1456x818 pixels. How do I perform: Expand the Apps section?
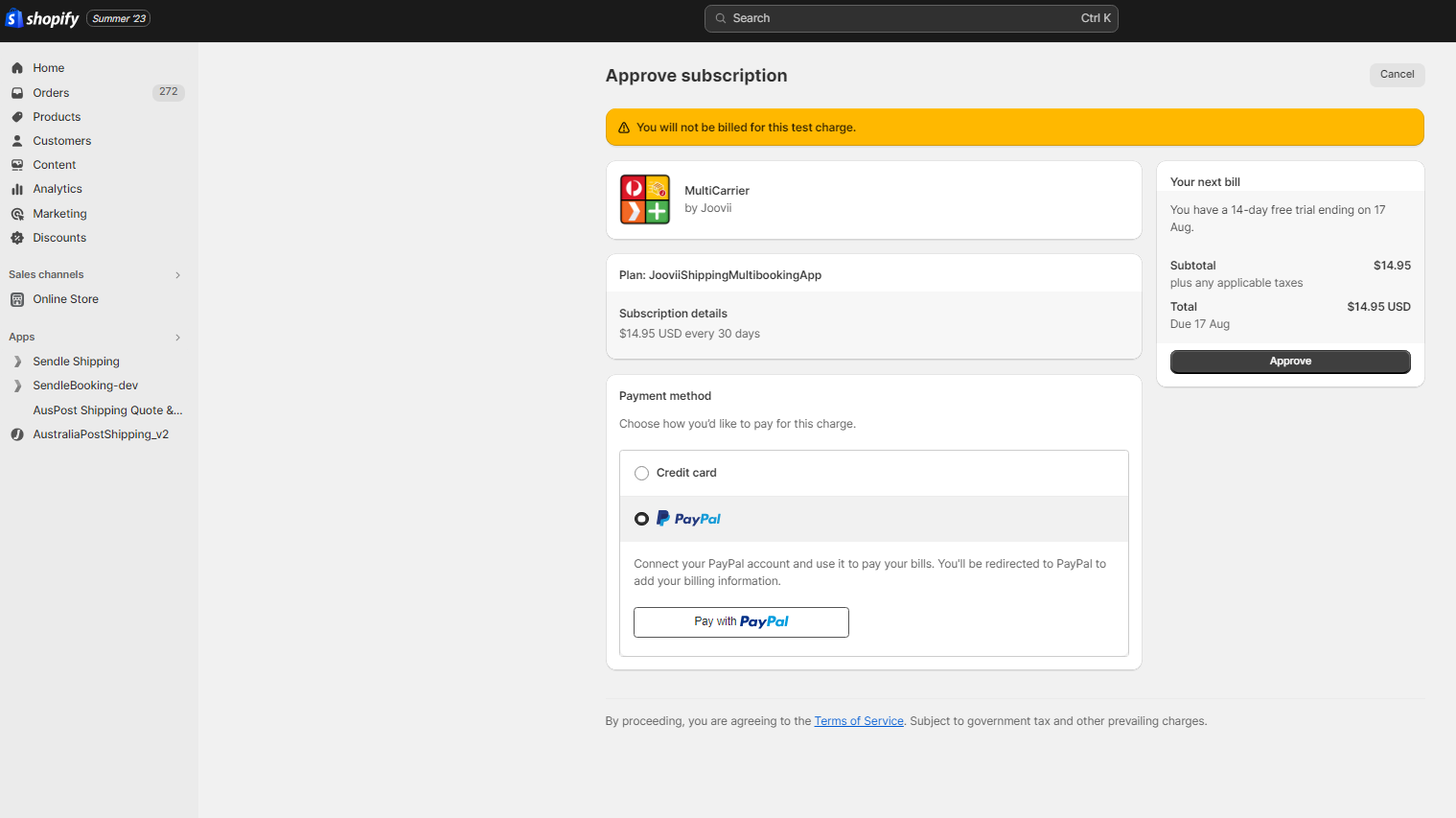177,337
